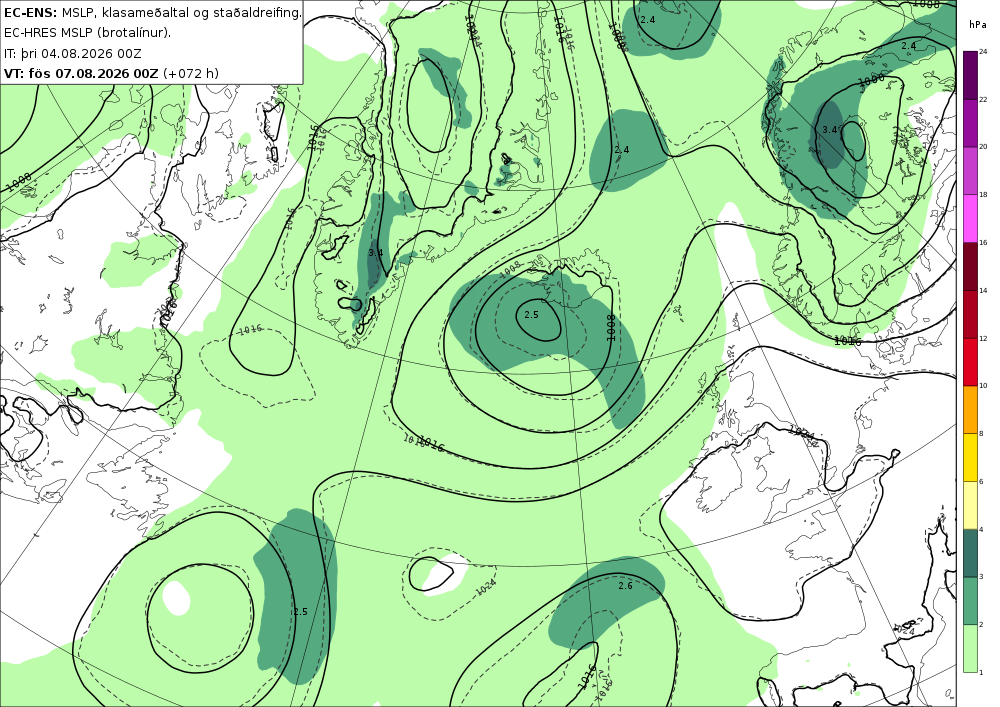The image size is (1000, 707).
Task: Select the yellow 6–8 hPa legend color
Action: tap(970, 458)
